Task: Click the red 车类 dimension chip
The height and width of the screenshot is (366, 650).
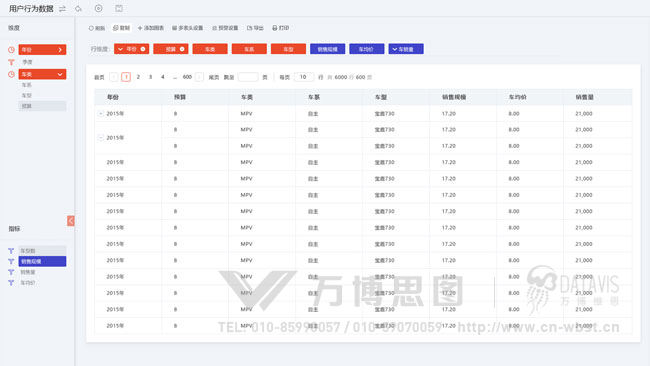Action: [210, 49]
